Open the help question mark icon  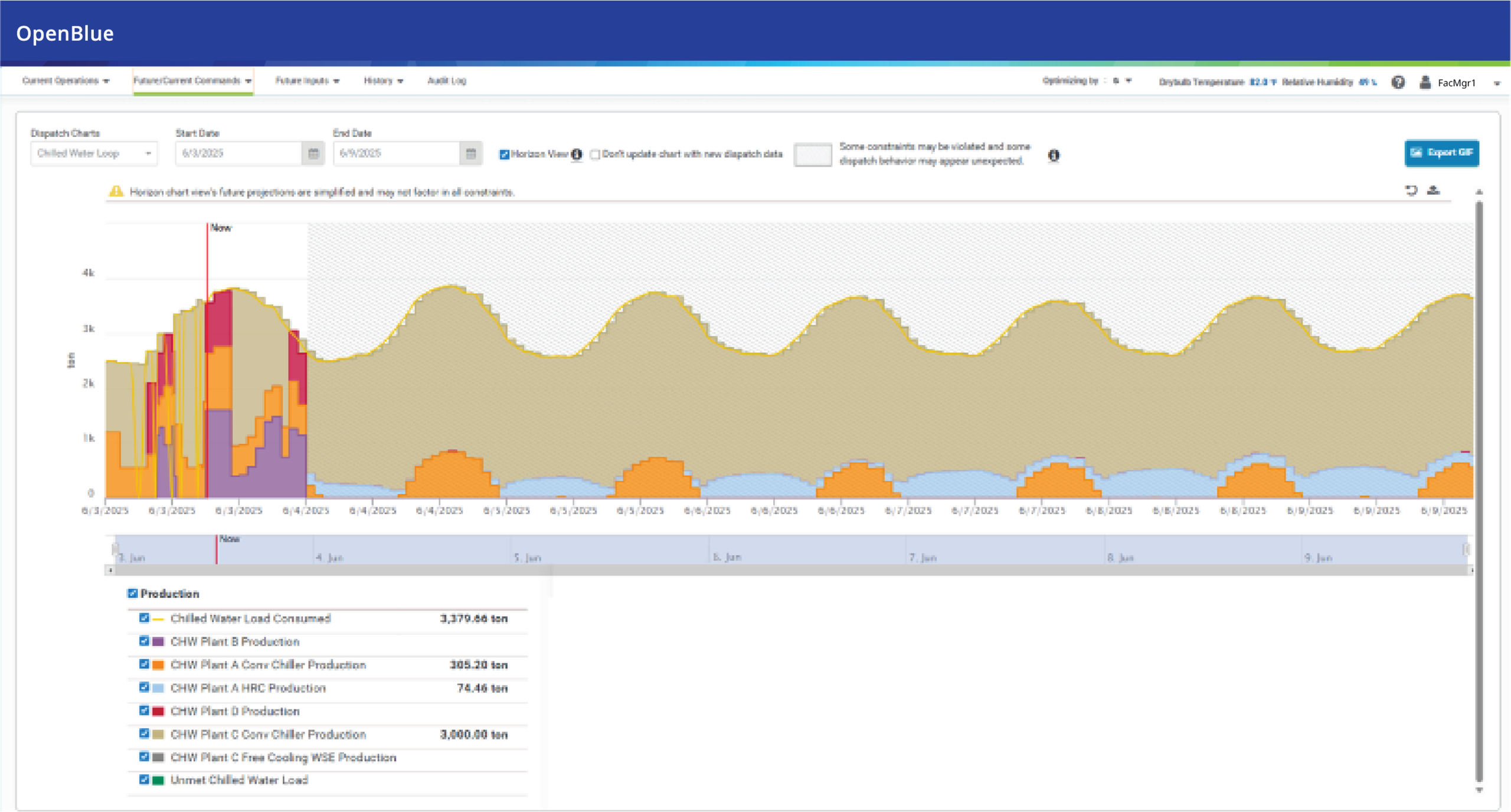(x=1398, y=82)
